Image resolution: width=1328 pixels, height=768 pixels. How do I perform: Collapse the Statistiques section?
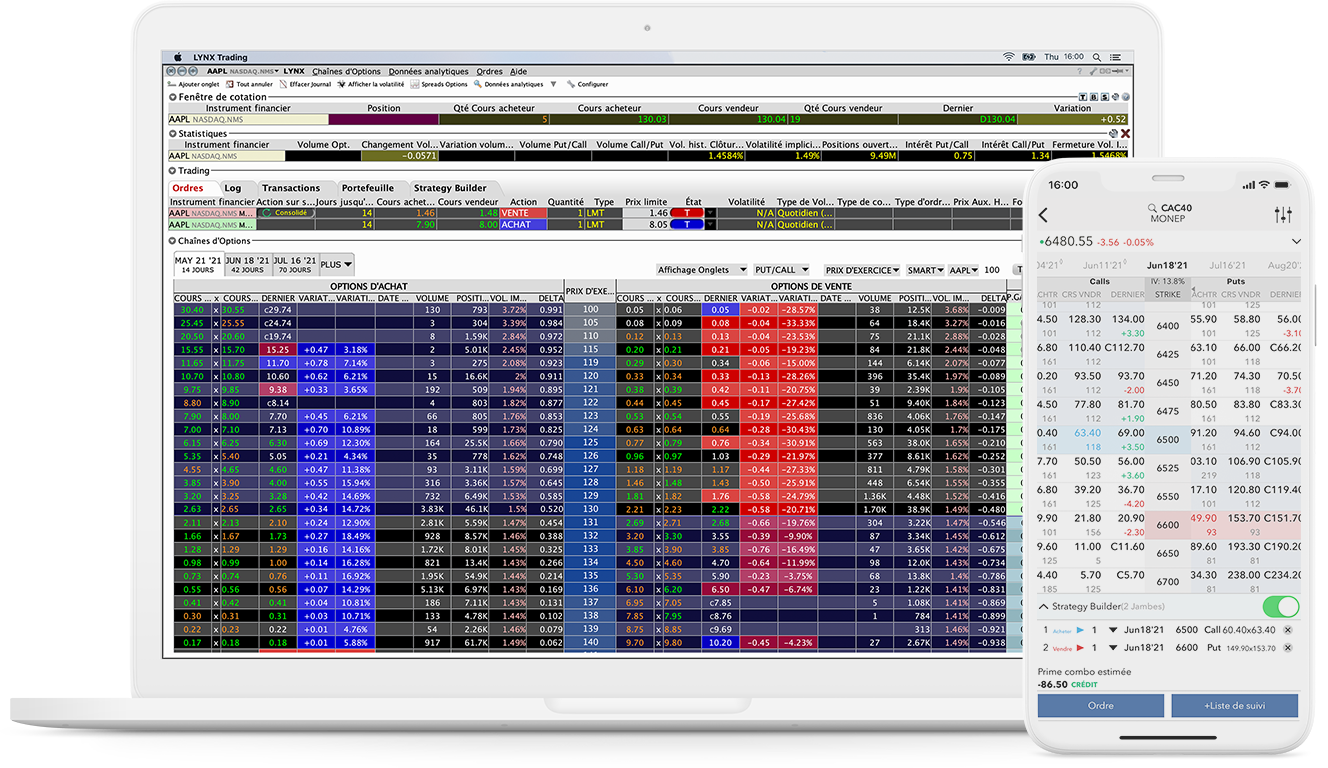tap(172, 133)
